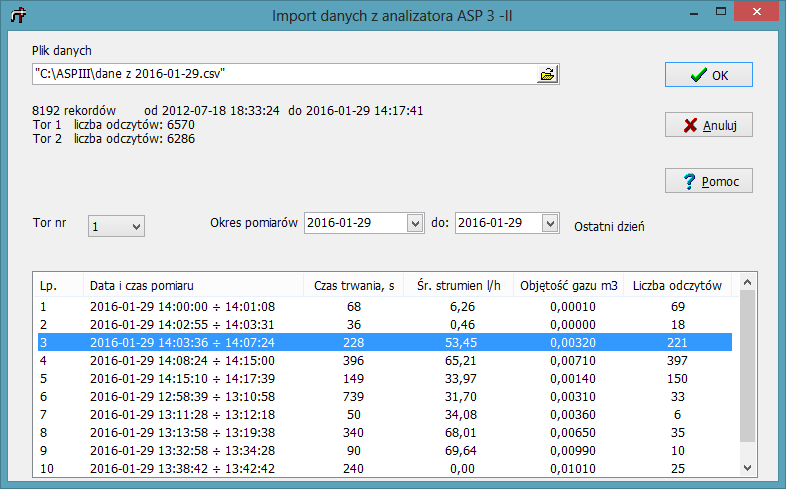Click duration value 396 in row 4
The image size is (786, 489).
pos(353,361)
